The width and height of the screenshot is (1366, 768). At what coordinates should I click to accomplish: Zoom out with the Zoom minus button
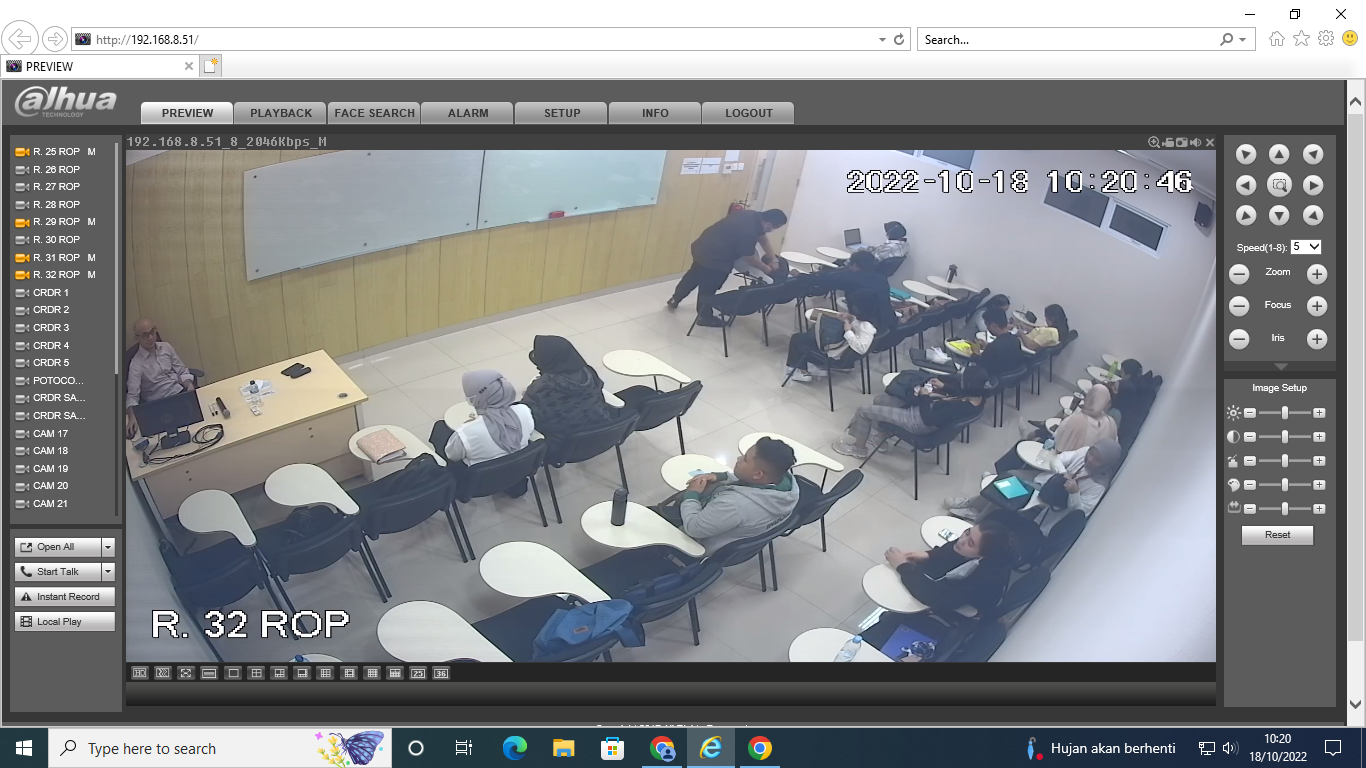1239,274
